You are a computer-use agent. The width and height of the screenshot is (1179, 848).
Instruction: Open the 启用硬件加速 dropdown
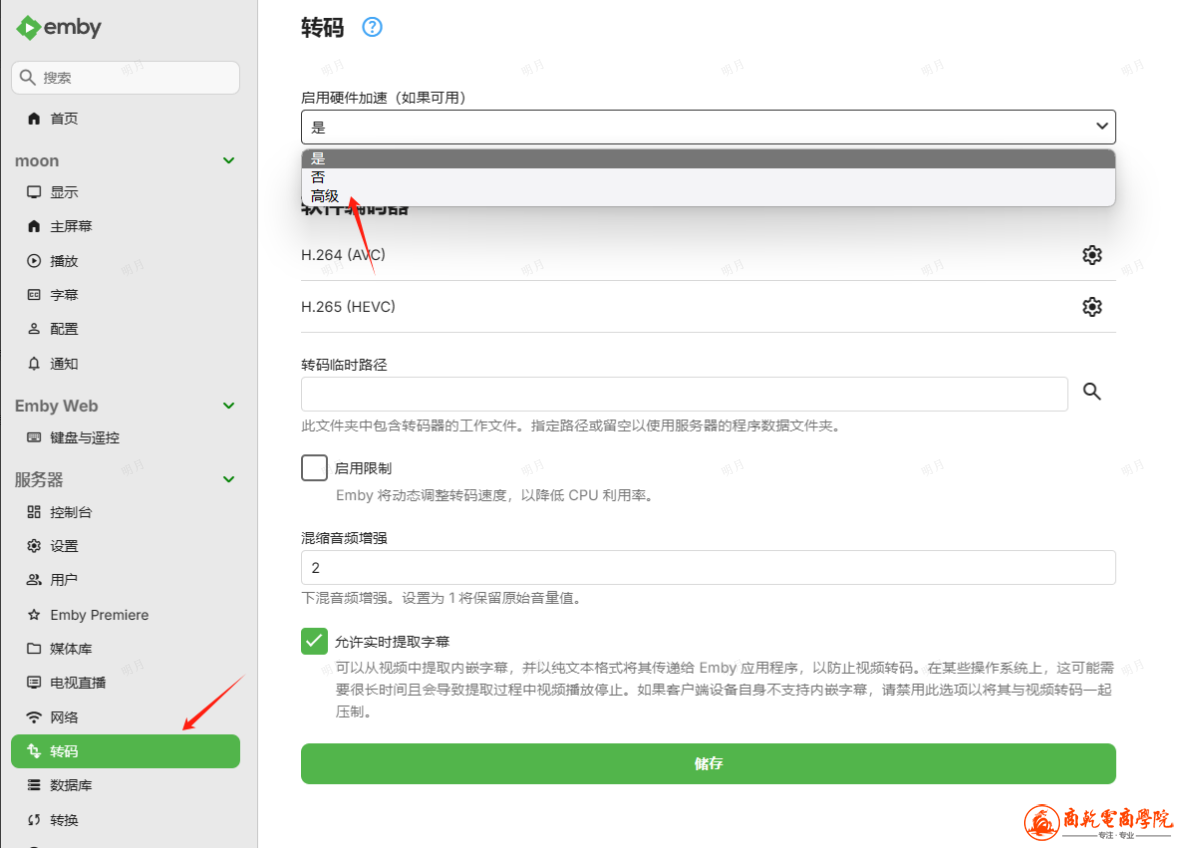708,127
